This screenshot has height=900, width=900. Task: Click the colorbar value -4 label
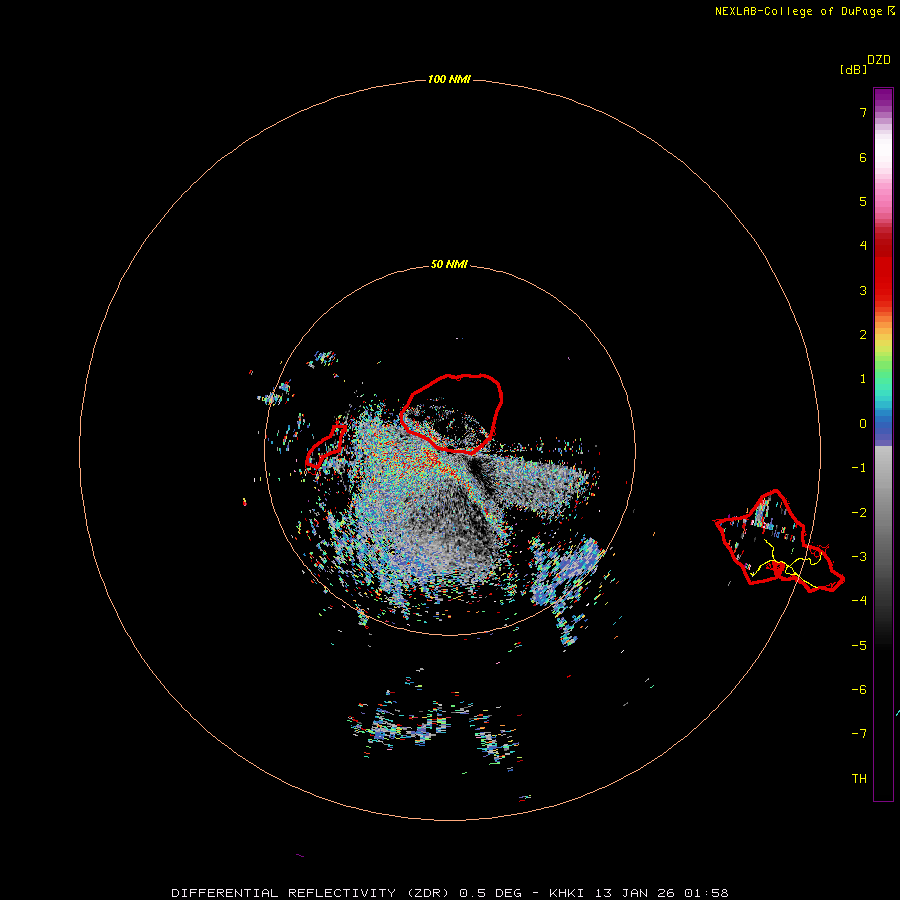pos(859,601)
